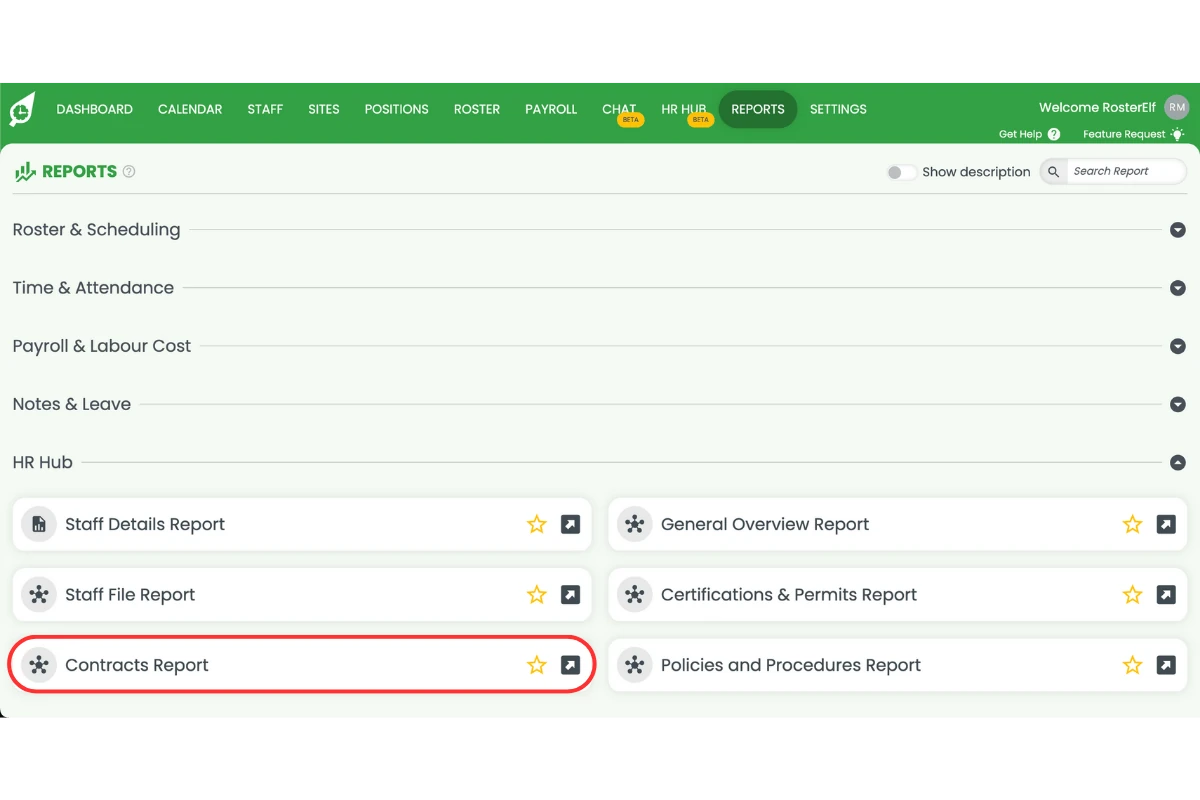The height and width of the screenshot is (800, 1200).
Task: Open Certifications & Permits Report arrow icon
Action: (1166, 595)
